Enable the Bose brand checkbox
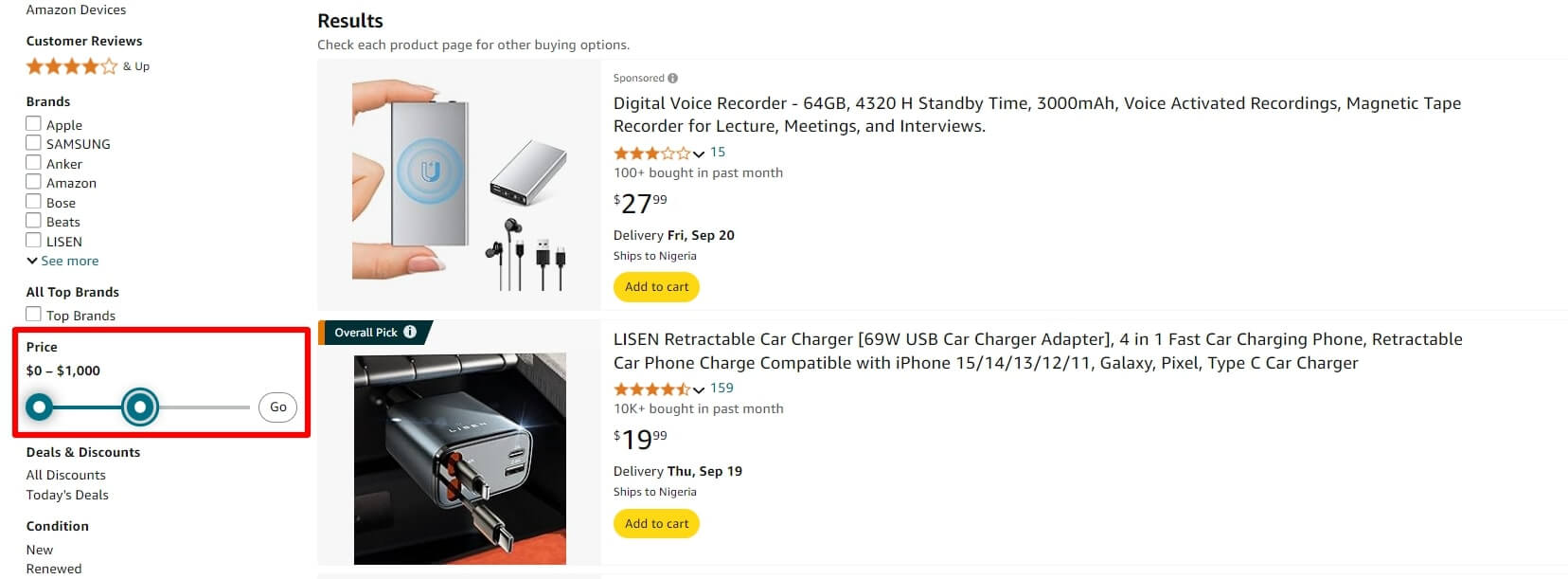Image resolution: width=1568 pixels, height=579 pixels. (x=33, y=201)
